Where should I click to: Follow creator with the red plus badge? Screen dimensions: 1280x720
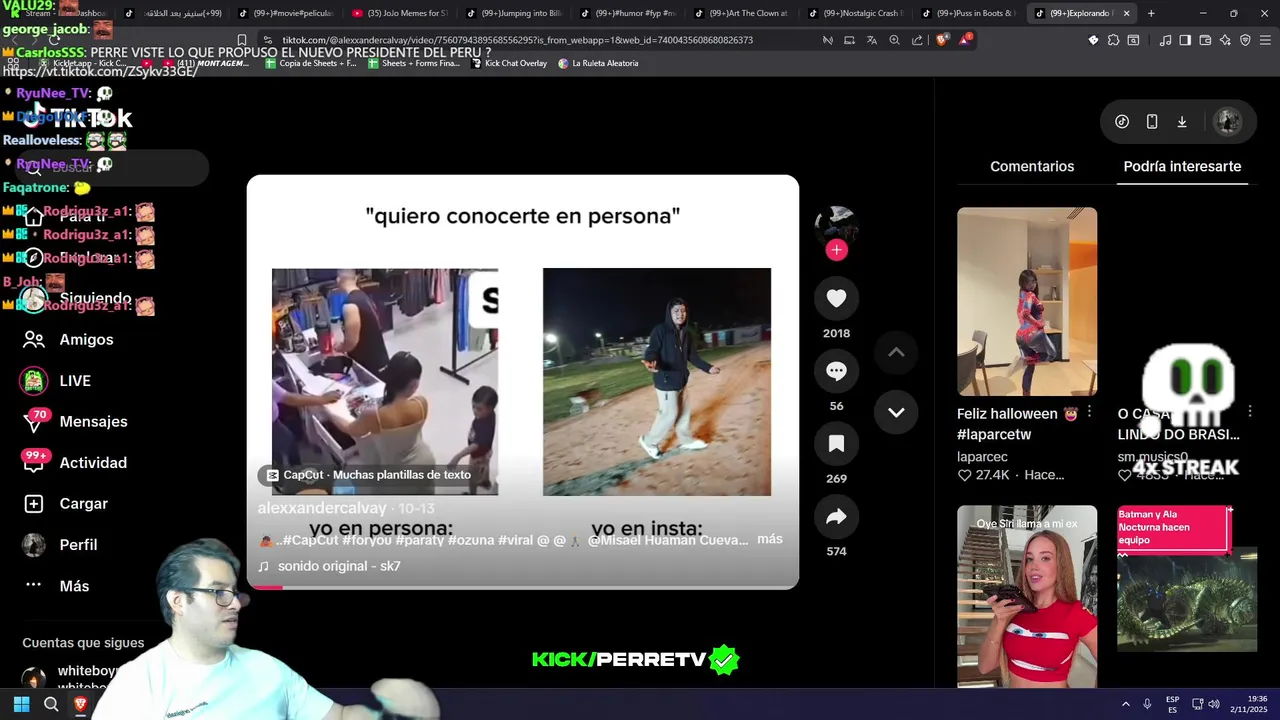tap(837, 250)
